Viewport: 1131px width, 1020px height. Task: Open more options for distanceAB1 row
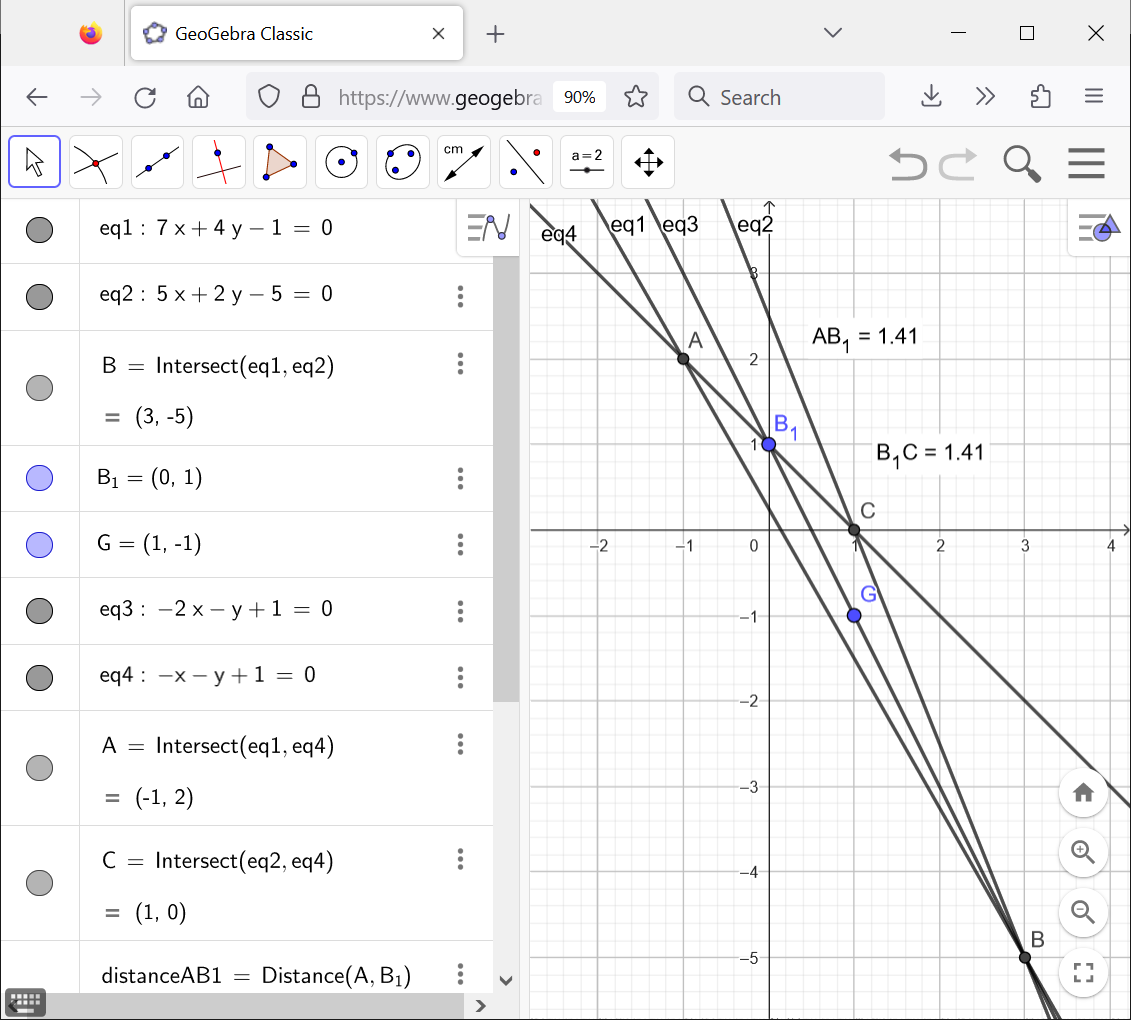(x=460, y=974)
